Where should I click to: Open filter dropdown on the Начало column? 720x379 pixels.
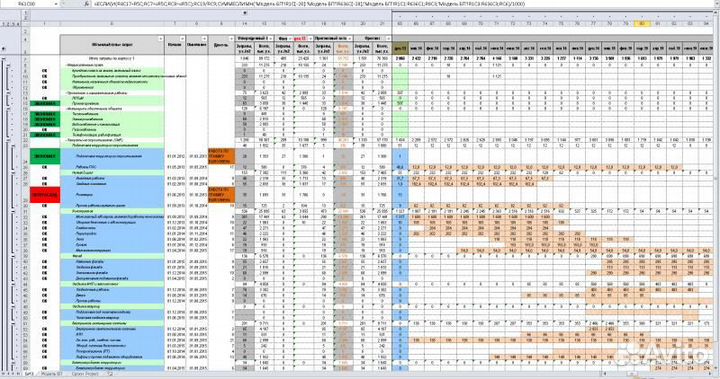[182, 39]
